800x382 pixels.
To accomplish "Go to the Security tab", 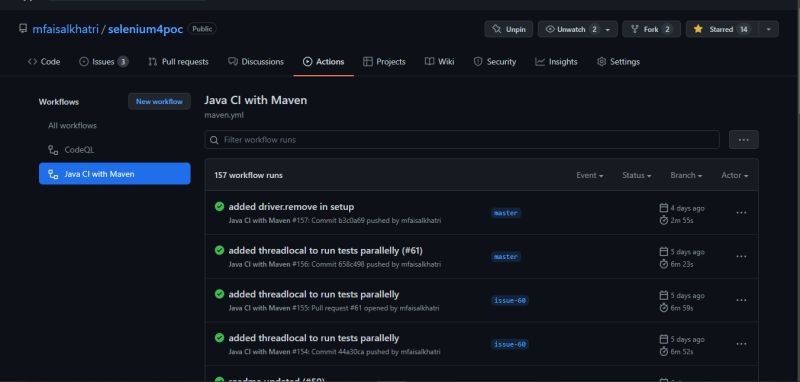I will point(495,62).
